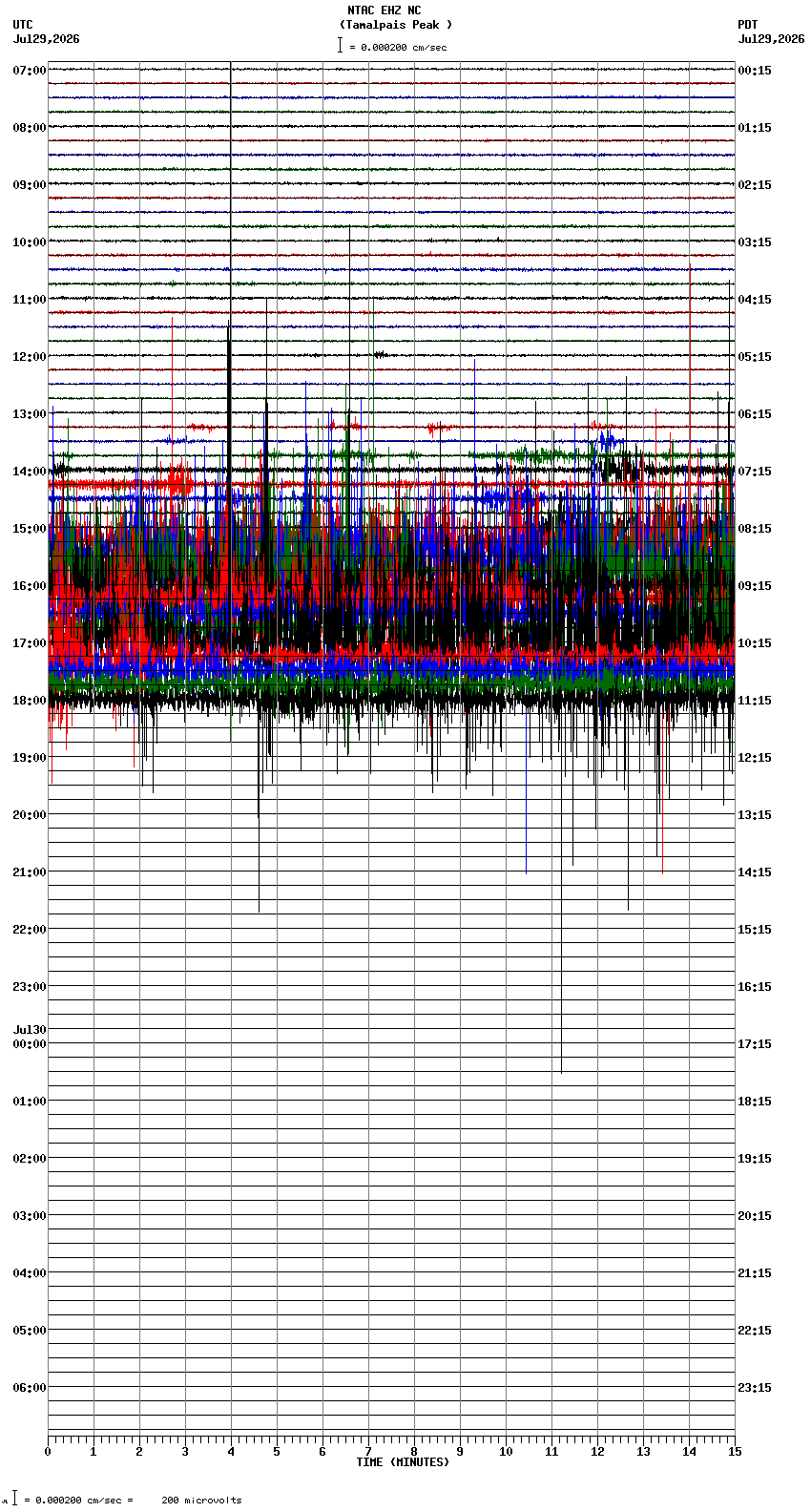Click the 08:15 PDT time label

tap(755, 529)
